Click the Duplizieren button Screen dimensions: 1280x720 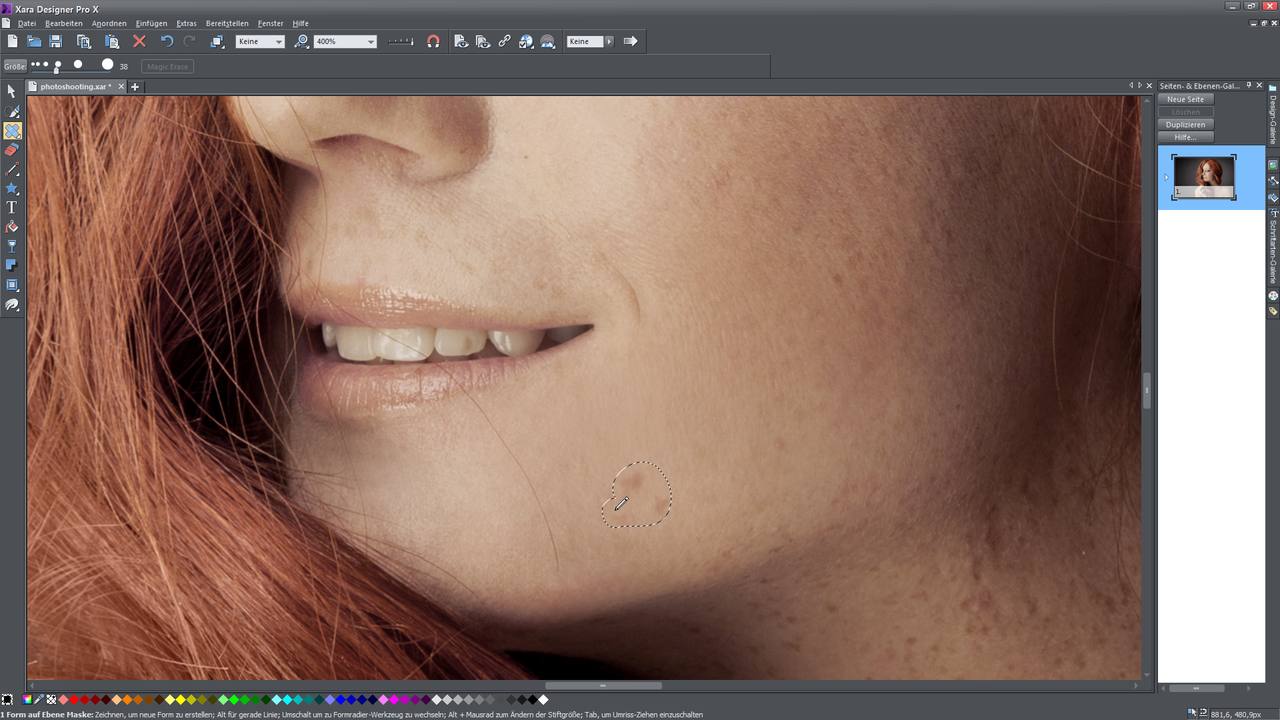coord(1186,124)
